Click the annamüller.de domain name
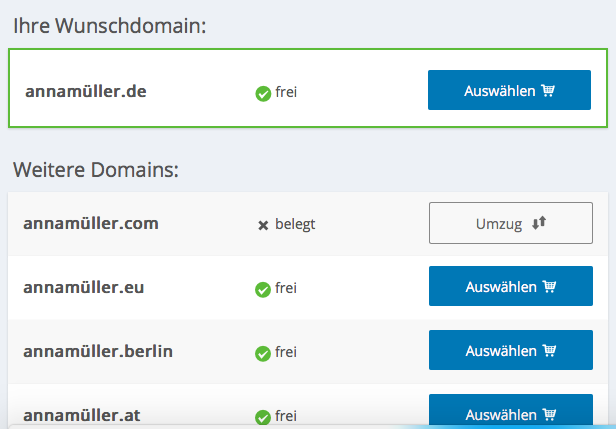 pos(86,91)
